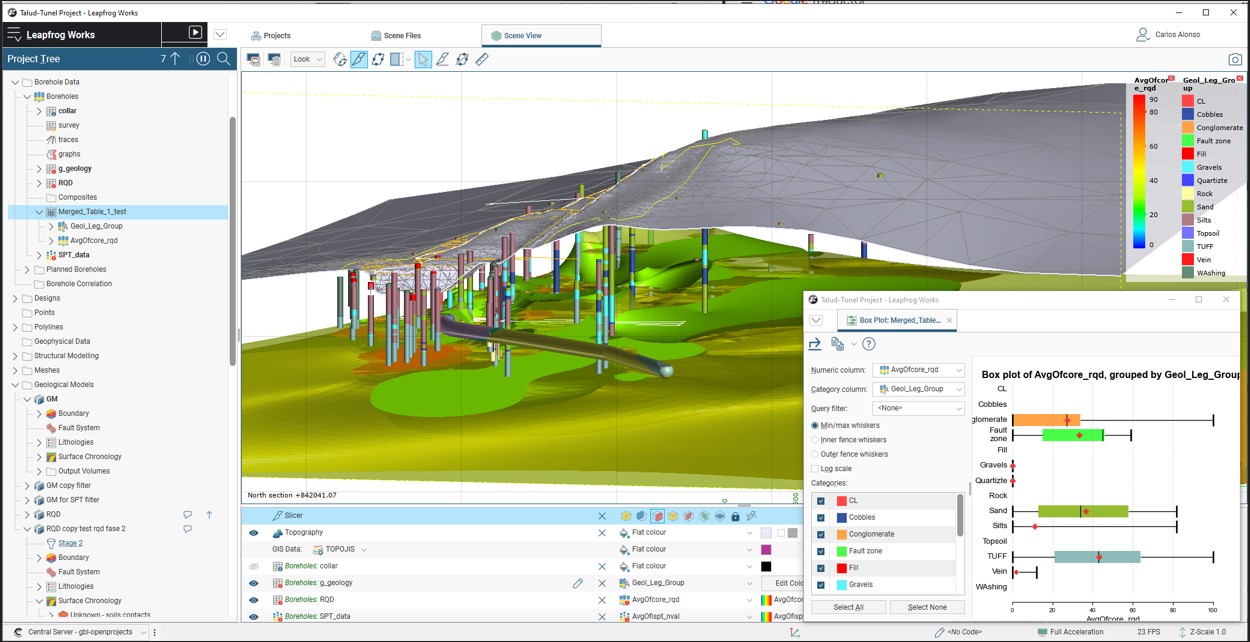This screenshot has width=1250, height=642.
Task: Select the ruler measurement tool
Action: pos(482,60)
